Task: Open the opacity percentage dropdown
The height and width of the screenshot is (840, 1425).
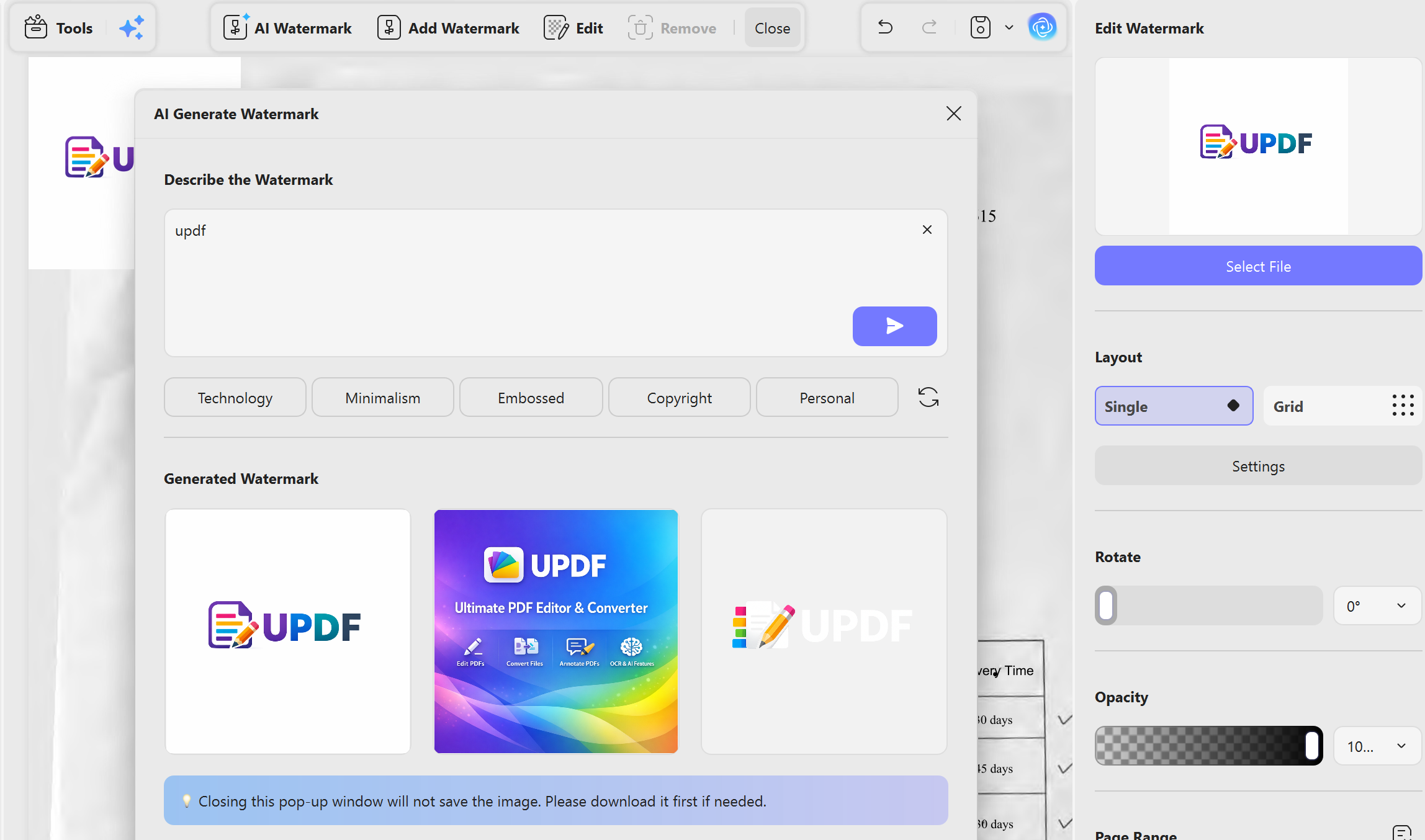Action: point(1377,746)
